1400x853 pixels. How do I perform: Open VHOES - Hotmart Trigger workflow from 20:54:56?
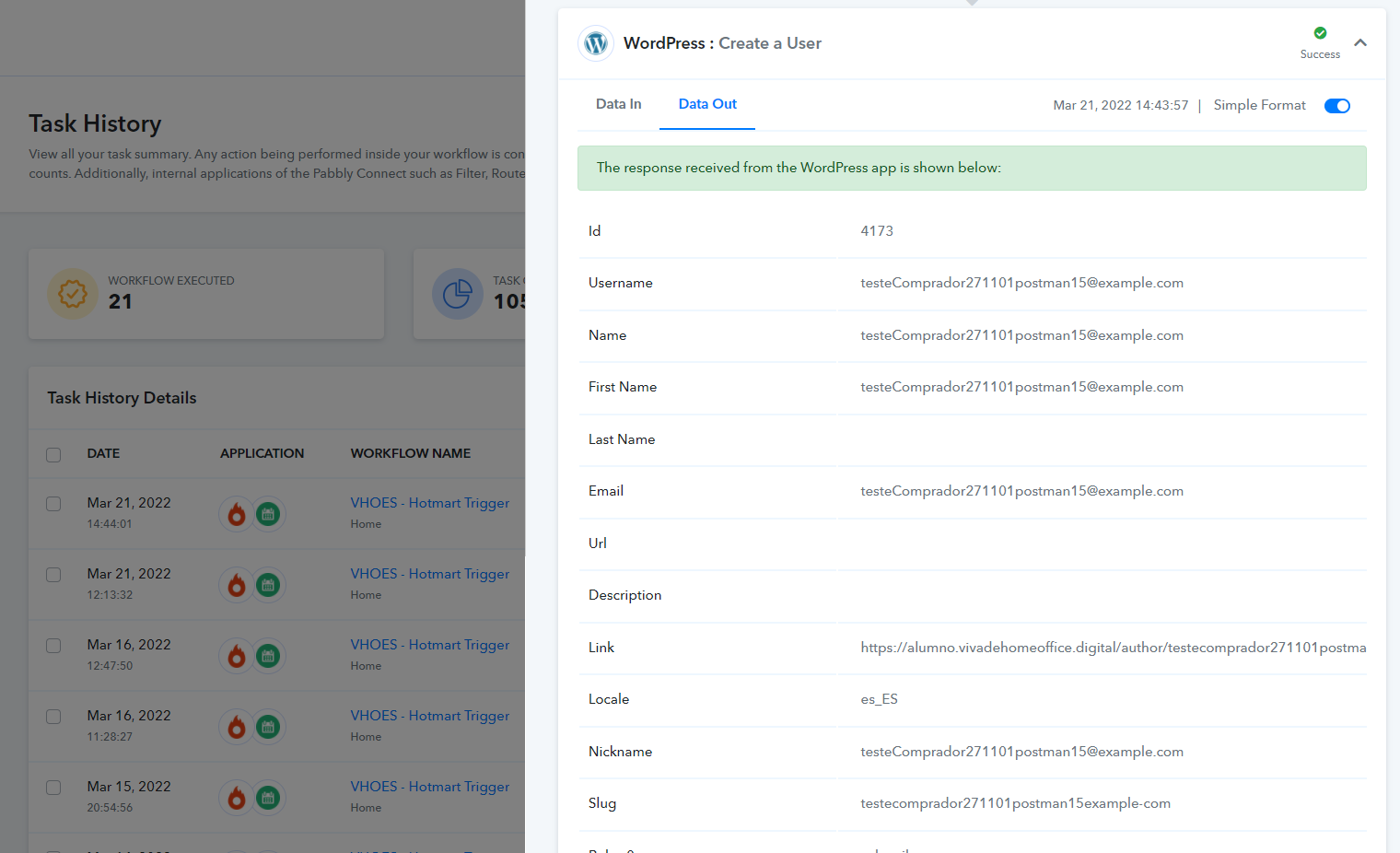(429, 787)
